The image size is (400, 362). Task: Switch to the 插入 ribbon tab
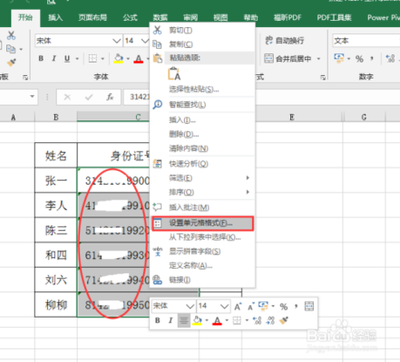pyautogui.click(x=55, y=17)
